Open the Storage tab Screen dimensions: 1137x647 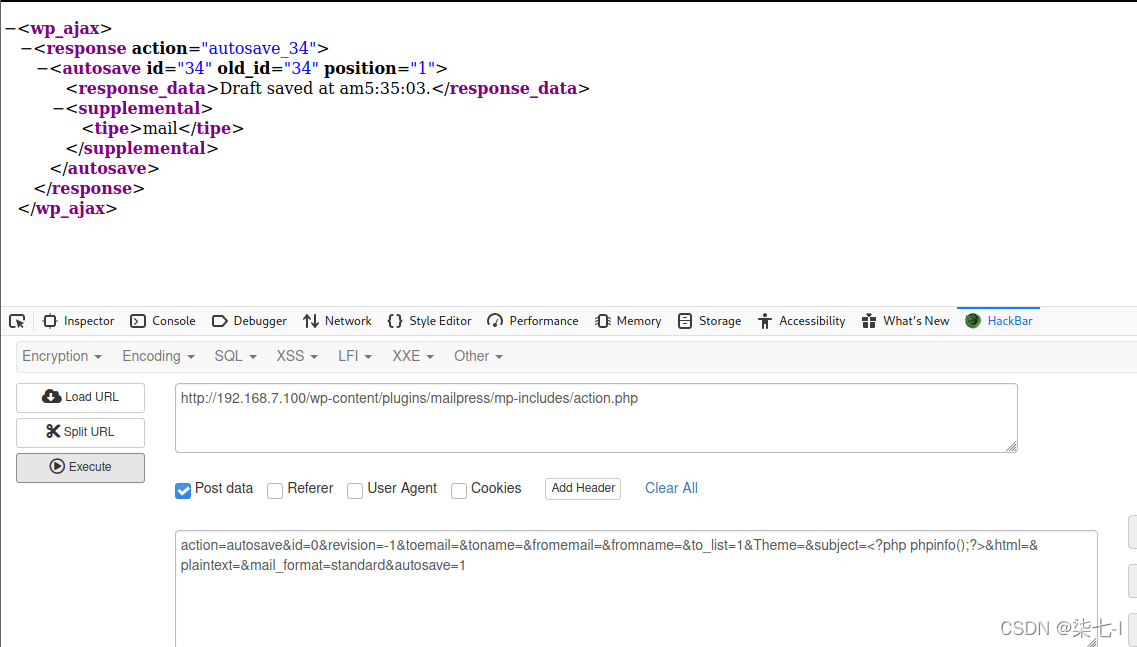(709, 321)
